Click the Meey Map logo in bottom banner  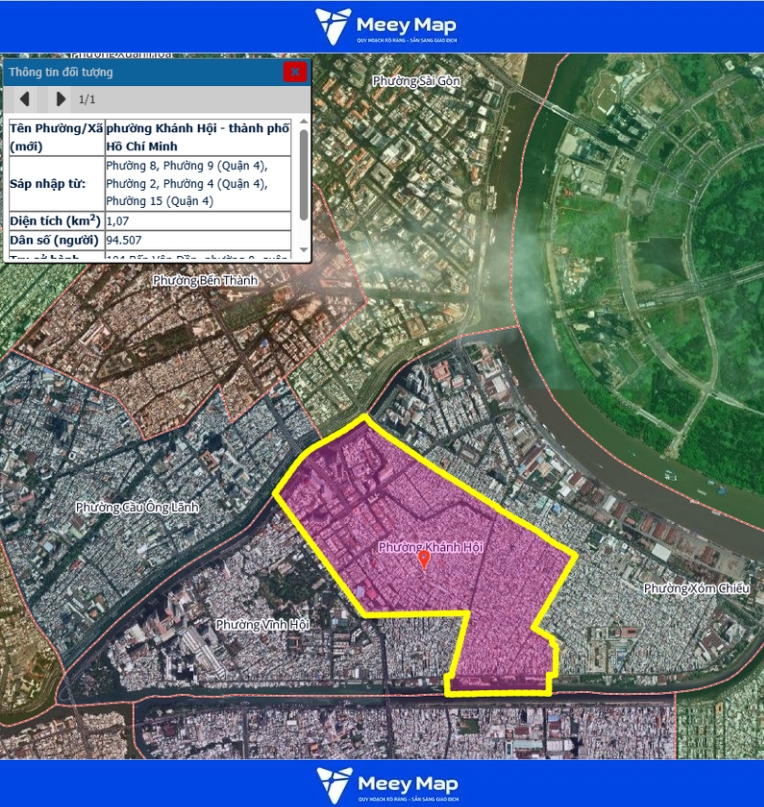coord(381,784)
